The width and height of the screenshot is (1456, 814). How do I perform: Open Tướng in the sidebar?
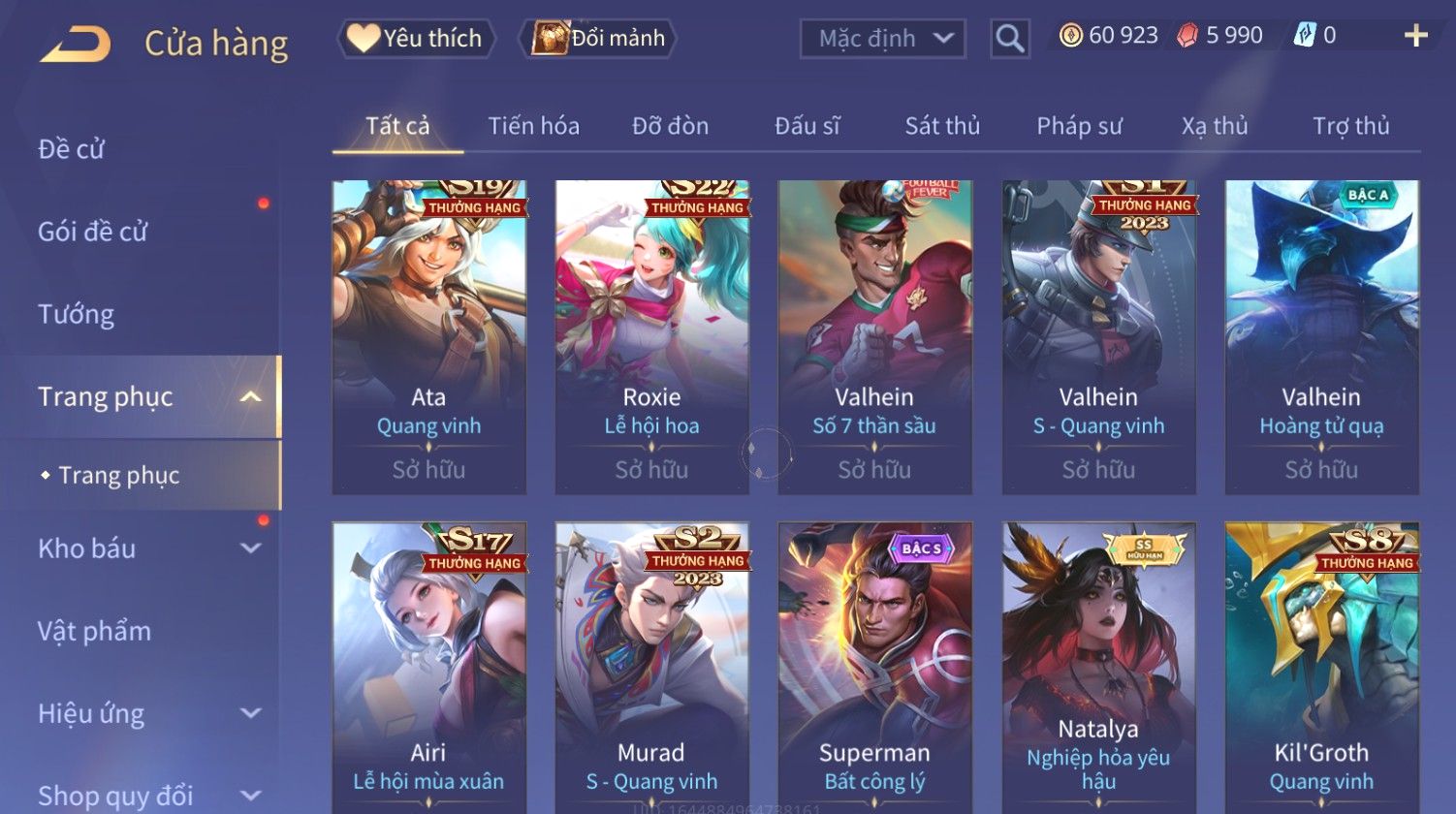(x=76, y=314)
